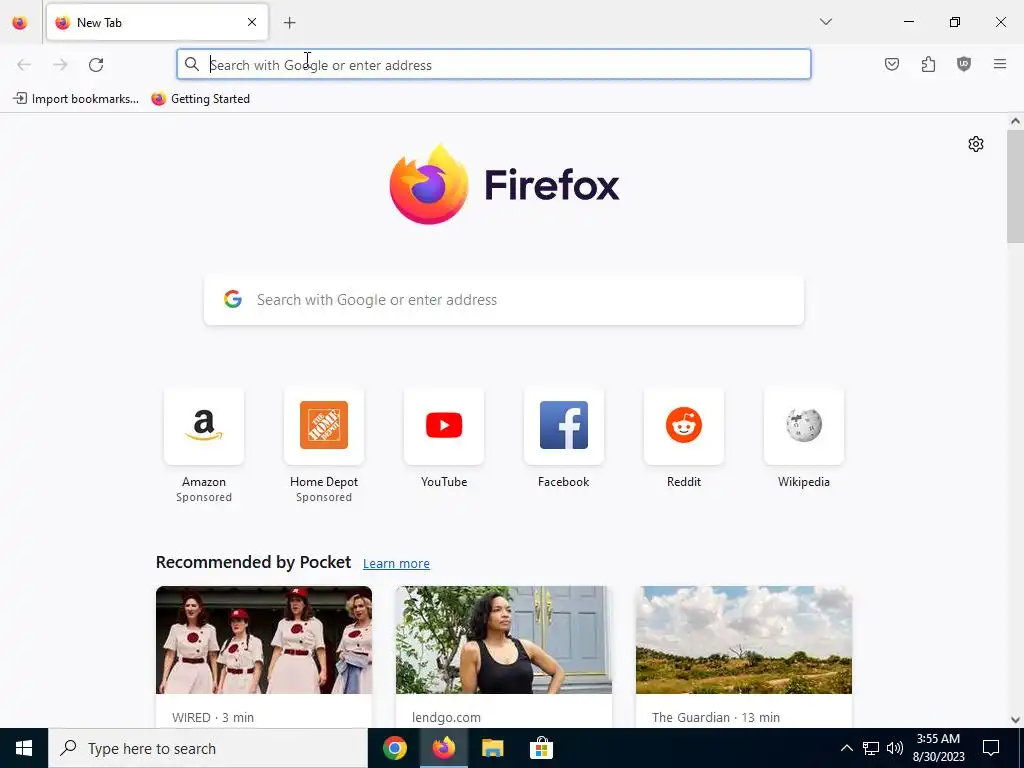Close the New Tab tab

[x=252, y=22]
